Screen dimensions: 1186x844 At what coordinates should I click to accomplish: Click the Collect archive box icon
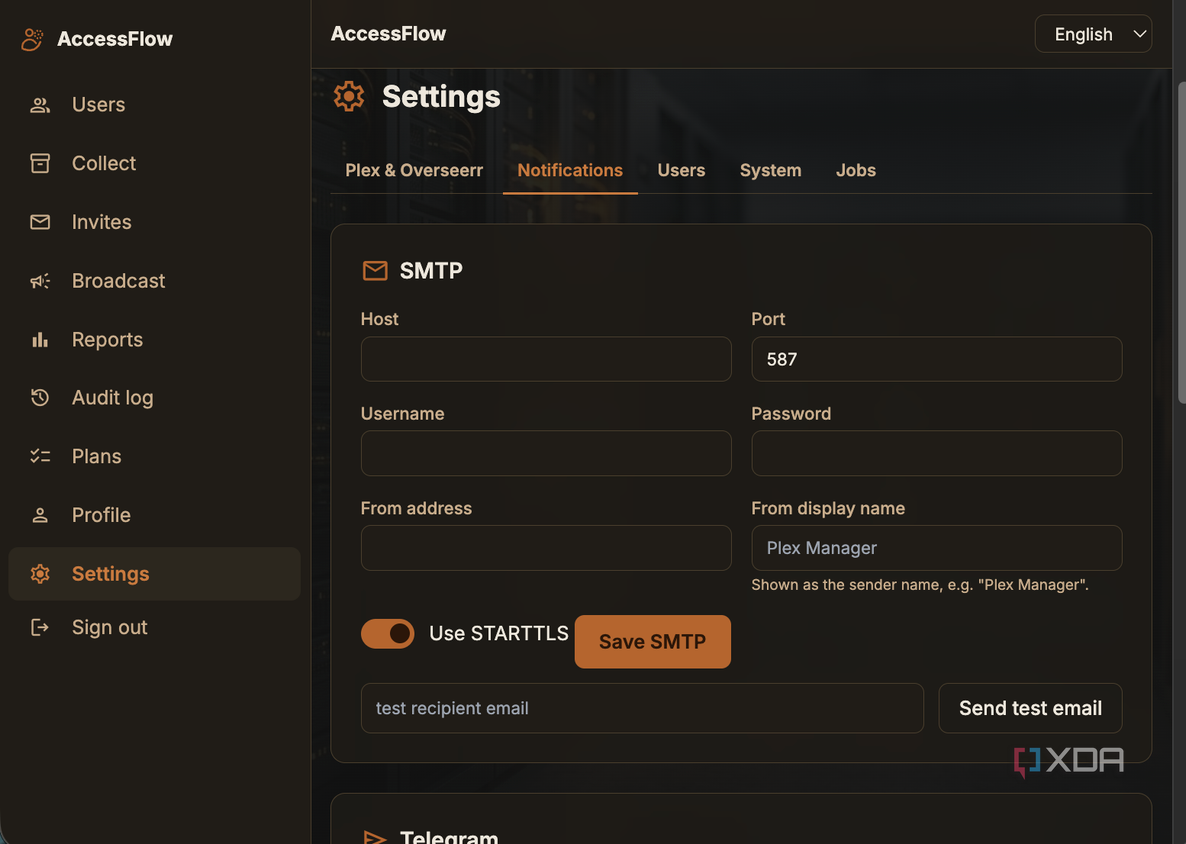point(40,163)
